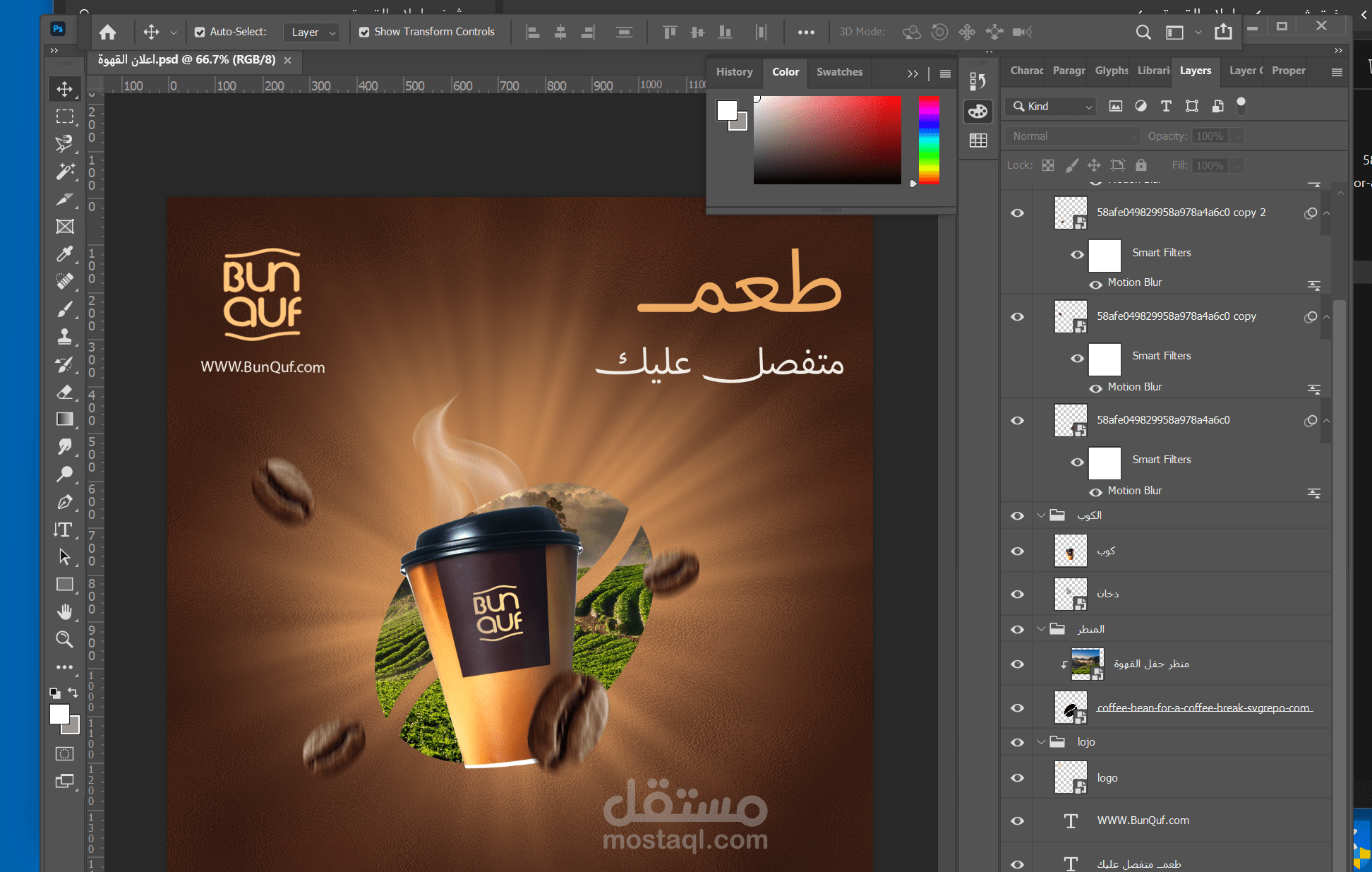Image resolution: width=1372 pixels, height=872 pixels.
Task: Click the Fill value field
Action: click(1210, 165)
